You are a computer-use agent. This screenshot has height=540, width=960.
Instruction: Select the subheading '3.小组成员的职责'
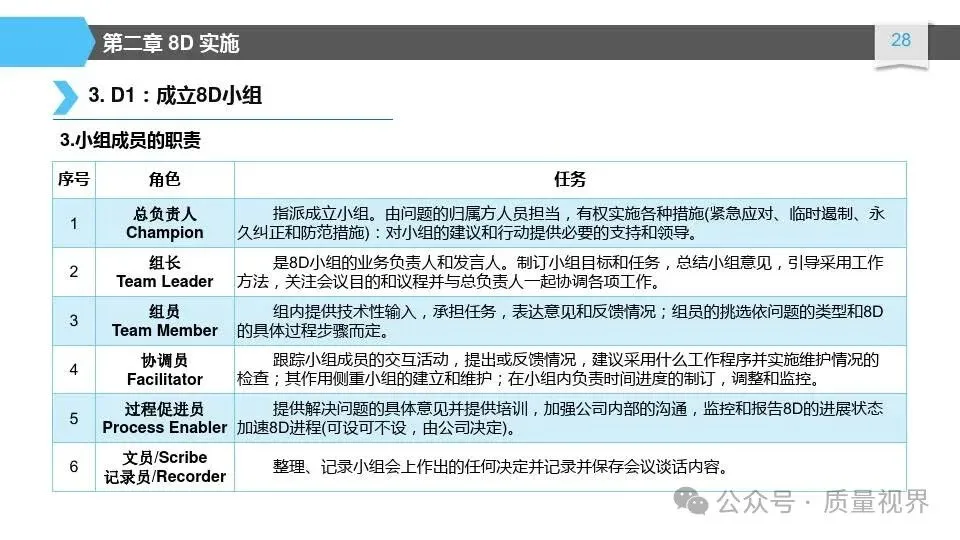[130, 140]
